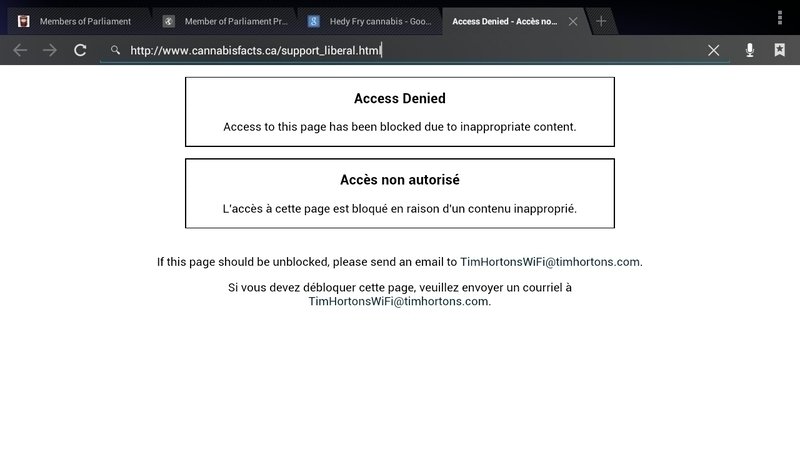Open the Hedy Fry cannabis Google tab
This screenshot has height=450, width=800.
[x=375, y=21]
